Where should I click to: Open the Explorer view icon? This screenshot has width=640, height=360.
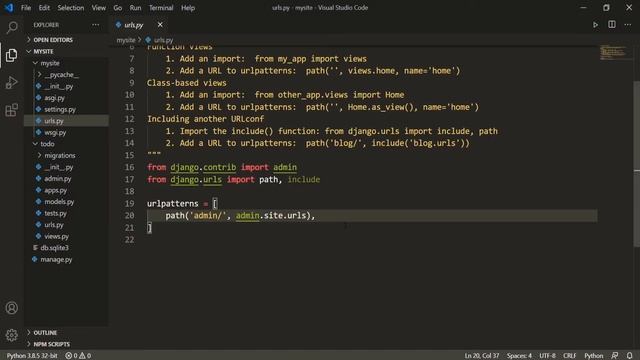click(x=11, y=55)
